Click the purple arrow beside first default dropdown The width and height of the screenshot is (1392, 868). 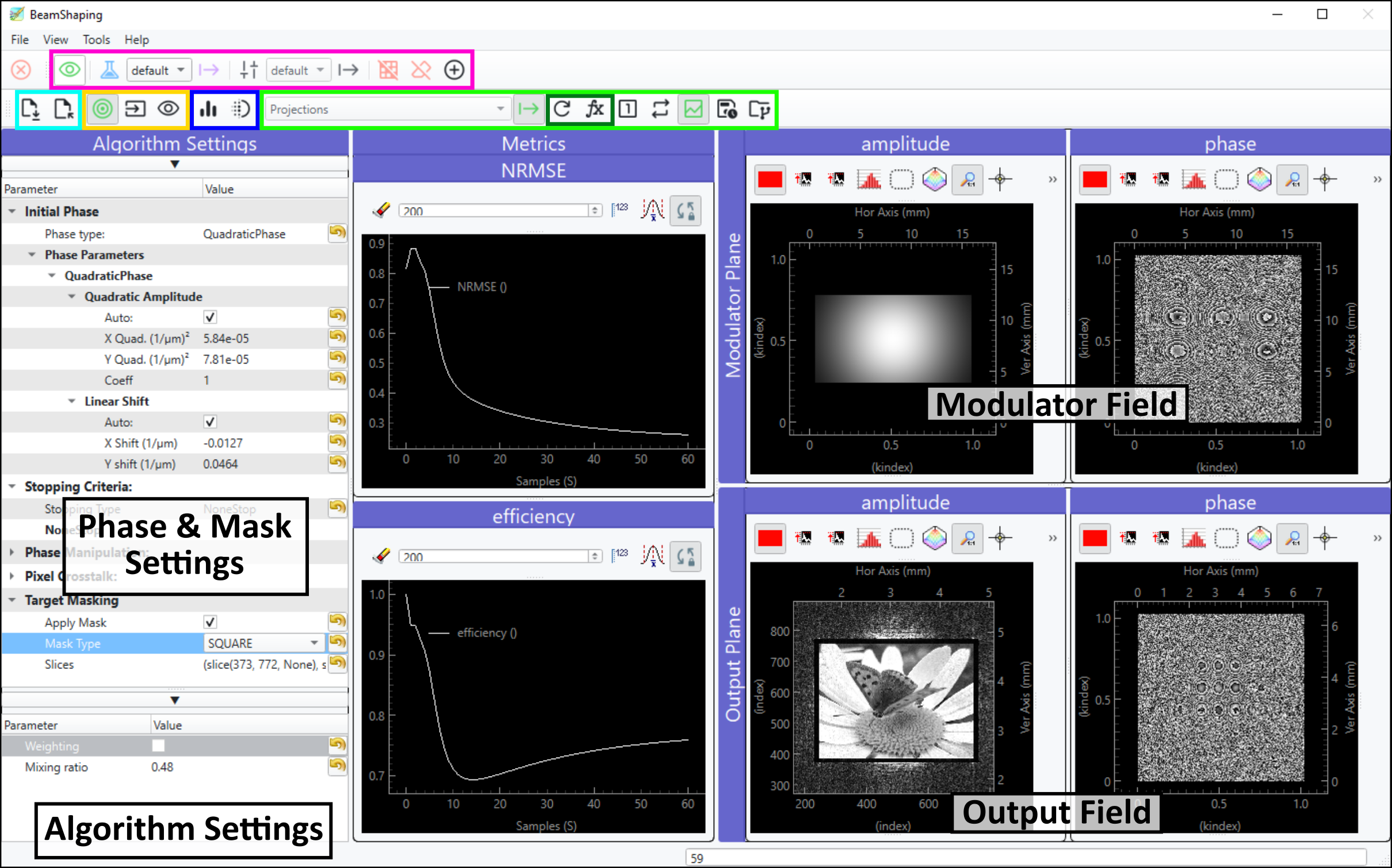click(208, 70)
